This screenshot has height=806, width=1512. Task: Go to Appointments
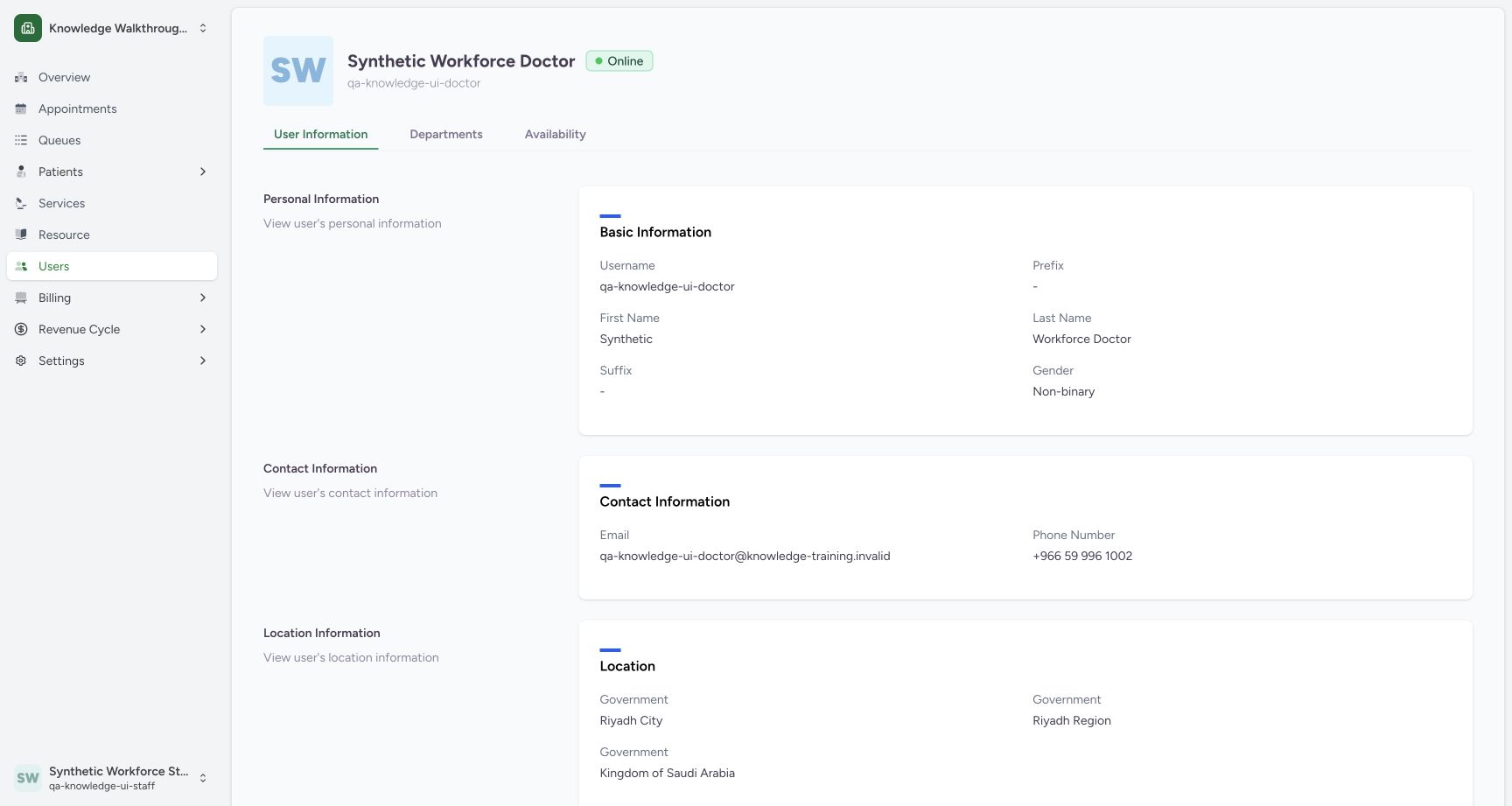(112, 109)
